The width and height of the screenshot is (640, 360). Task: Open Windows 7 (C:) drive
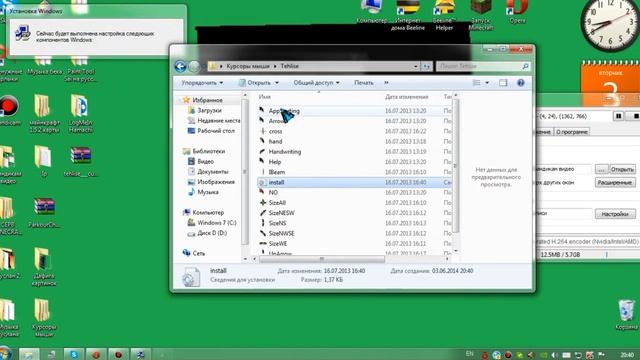[x=217, y=222]
